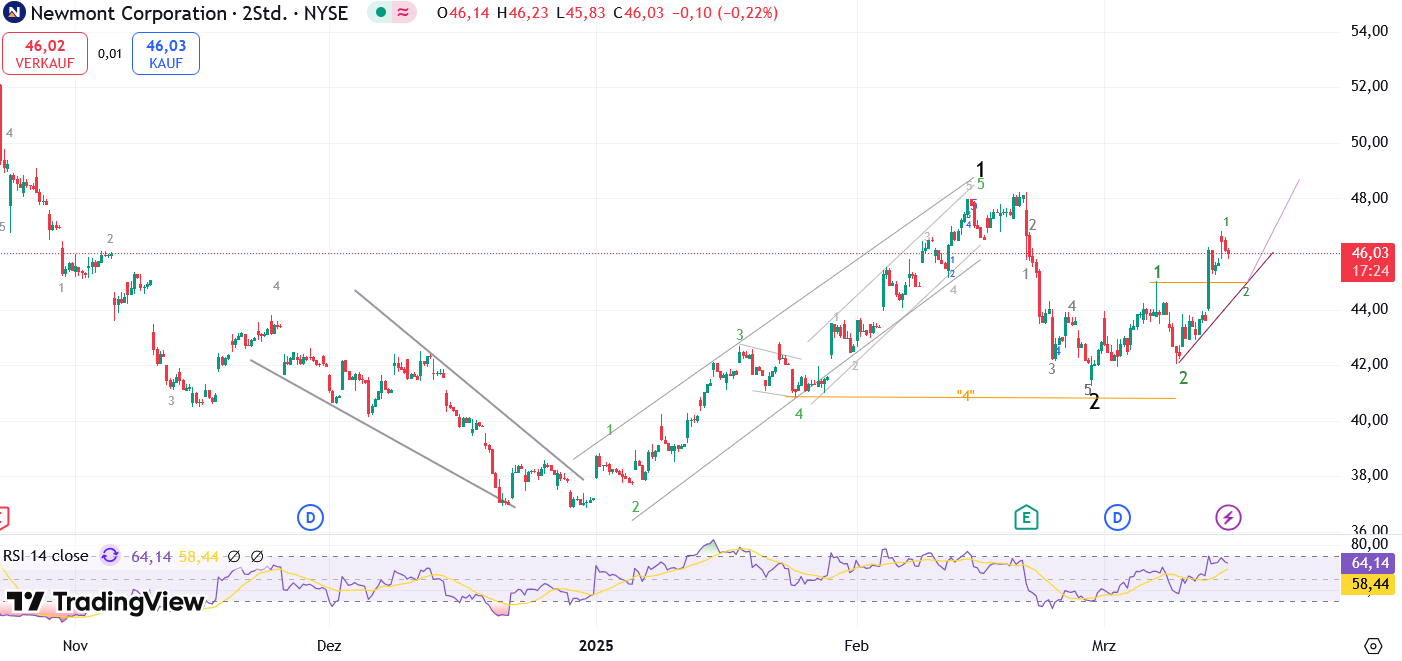Click the Feb label on time axis
The height and width of the screenshot is (661, 1402).
(x=854, y=646)
